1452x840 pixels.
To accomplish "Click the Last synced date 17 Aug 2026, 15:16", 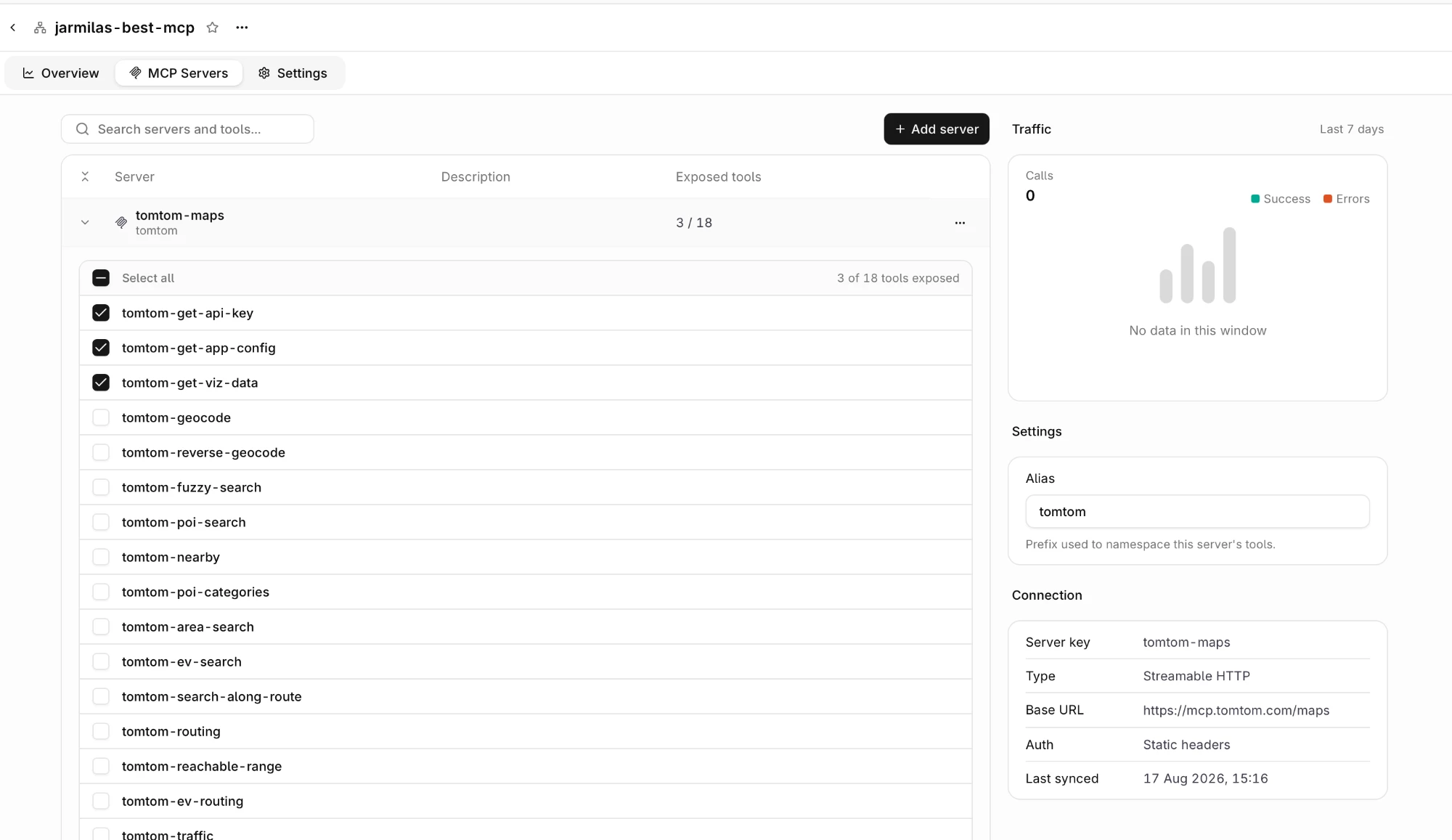I will 1206,778.
